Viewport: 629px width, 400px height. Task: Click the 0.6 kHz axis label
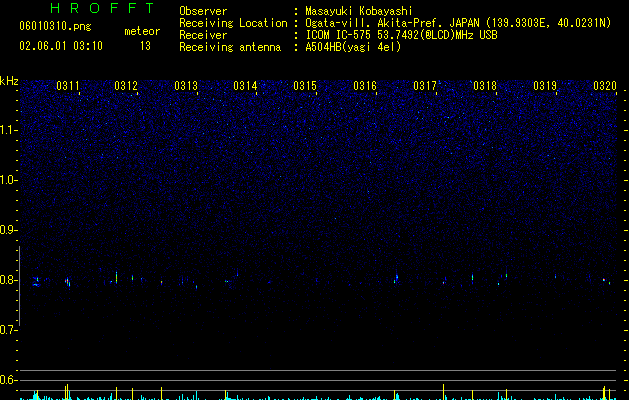(9, 380)
